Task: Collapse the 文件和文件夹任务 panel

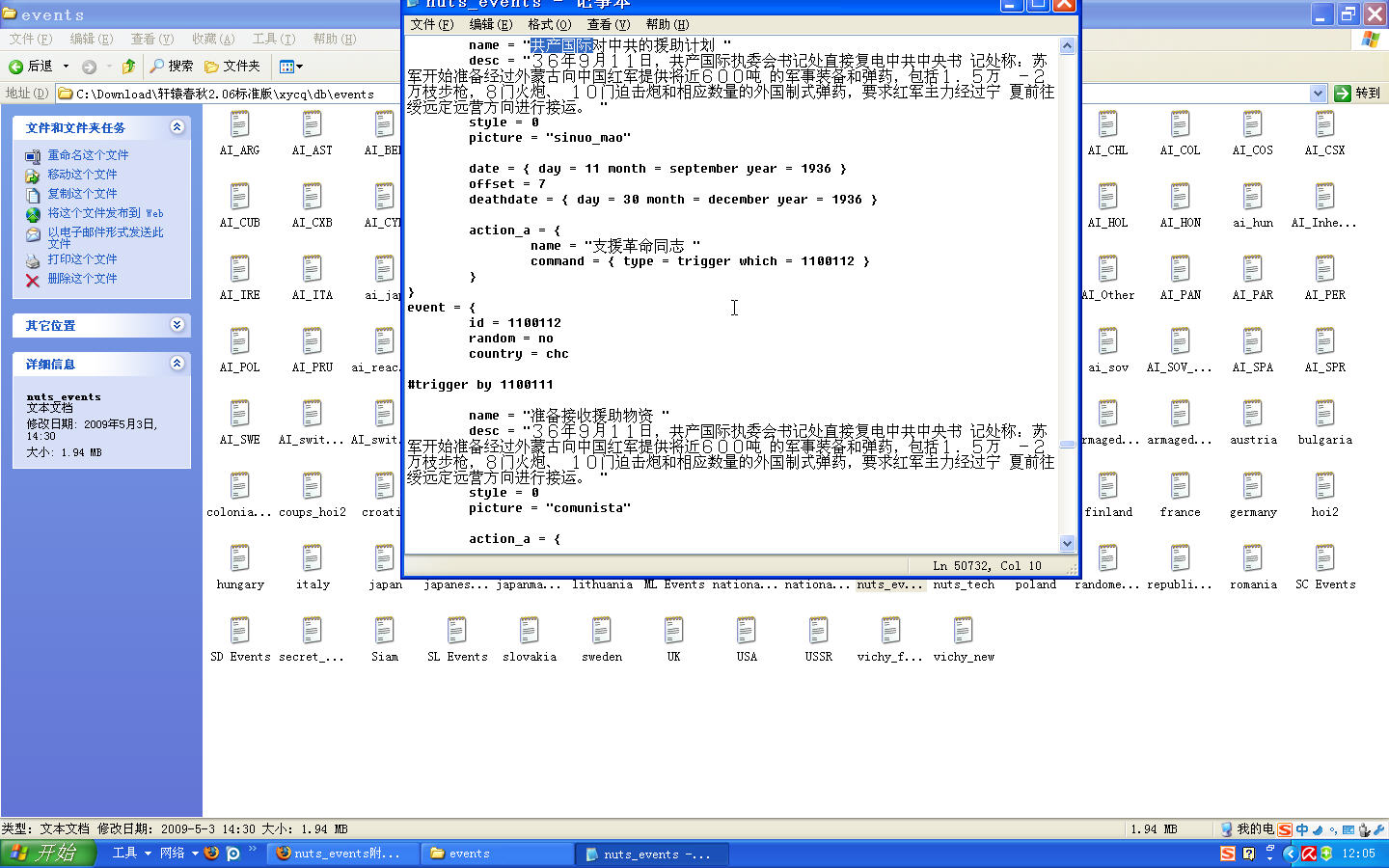Action: [x=177, y=127]
